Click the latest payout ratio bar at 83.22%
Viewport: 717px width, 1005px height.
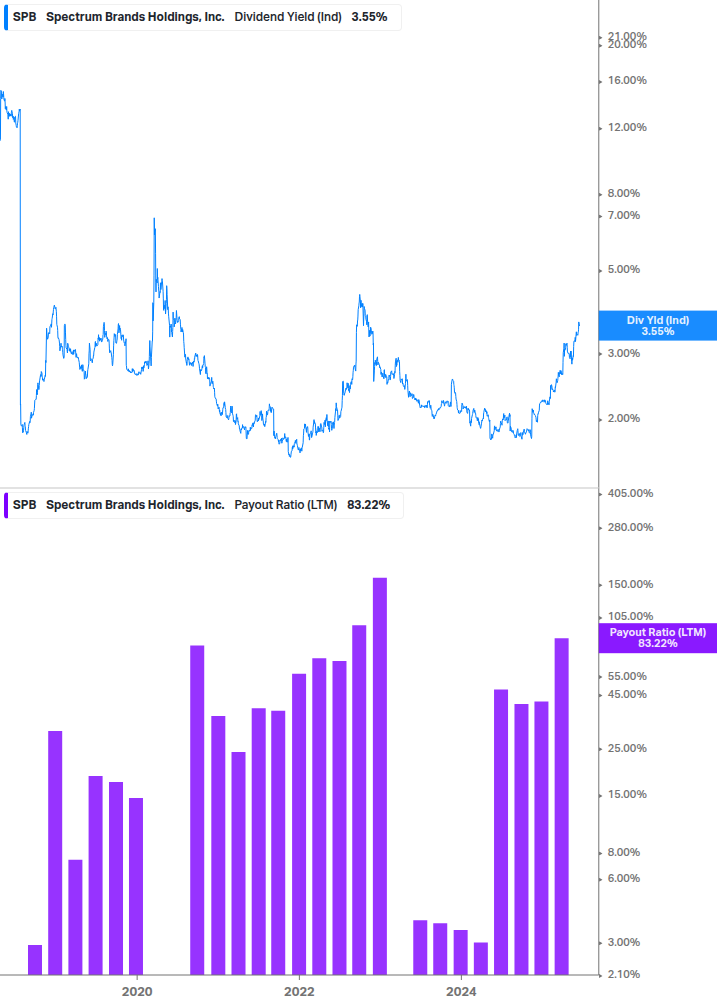[x=561, y=806]
